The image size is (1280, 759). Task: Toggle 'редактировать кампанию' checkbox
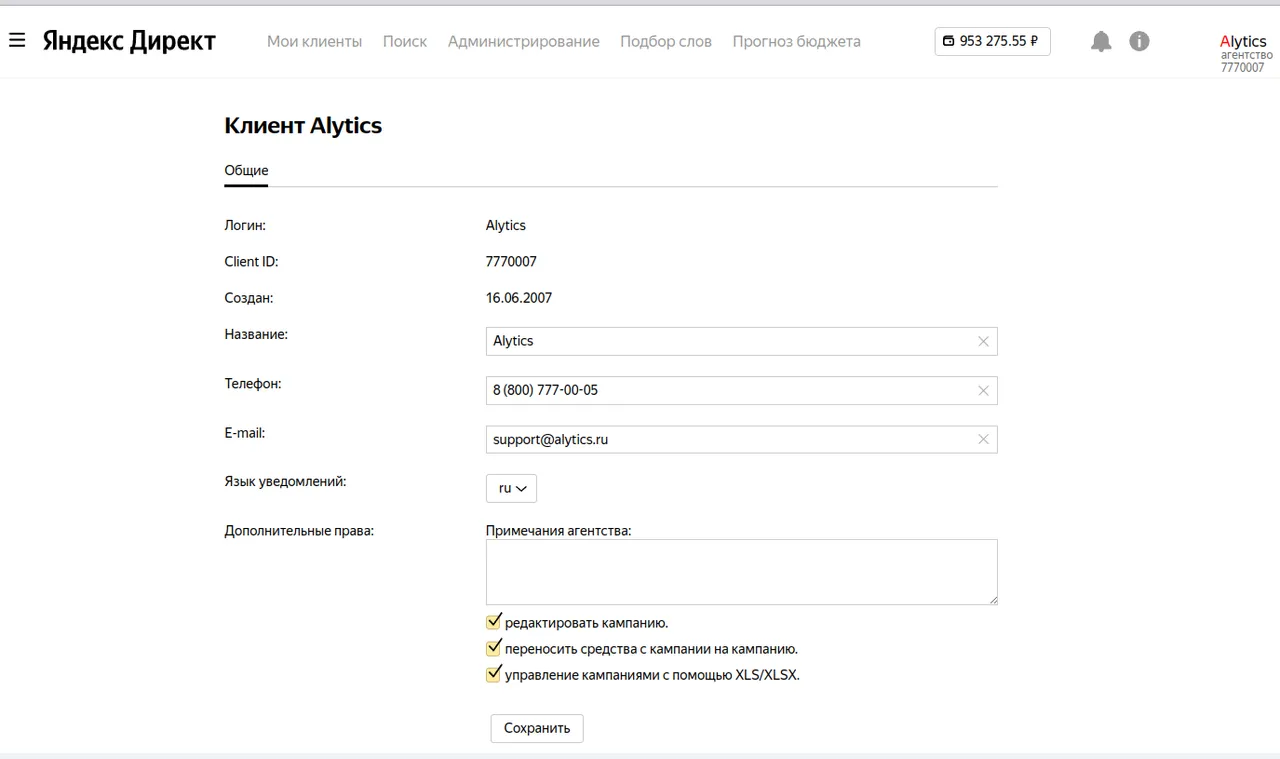pos(493,622)
